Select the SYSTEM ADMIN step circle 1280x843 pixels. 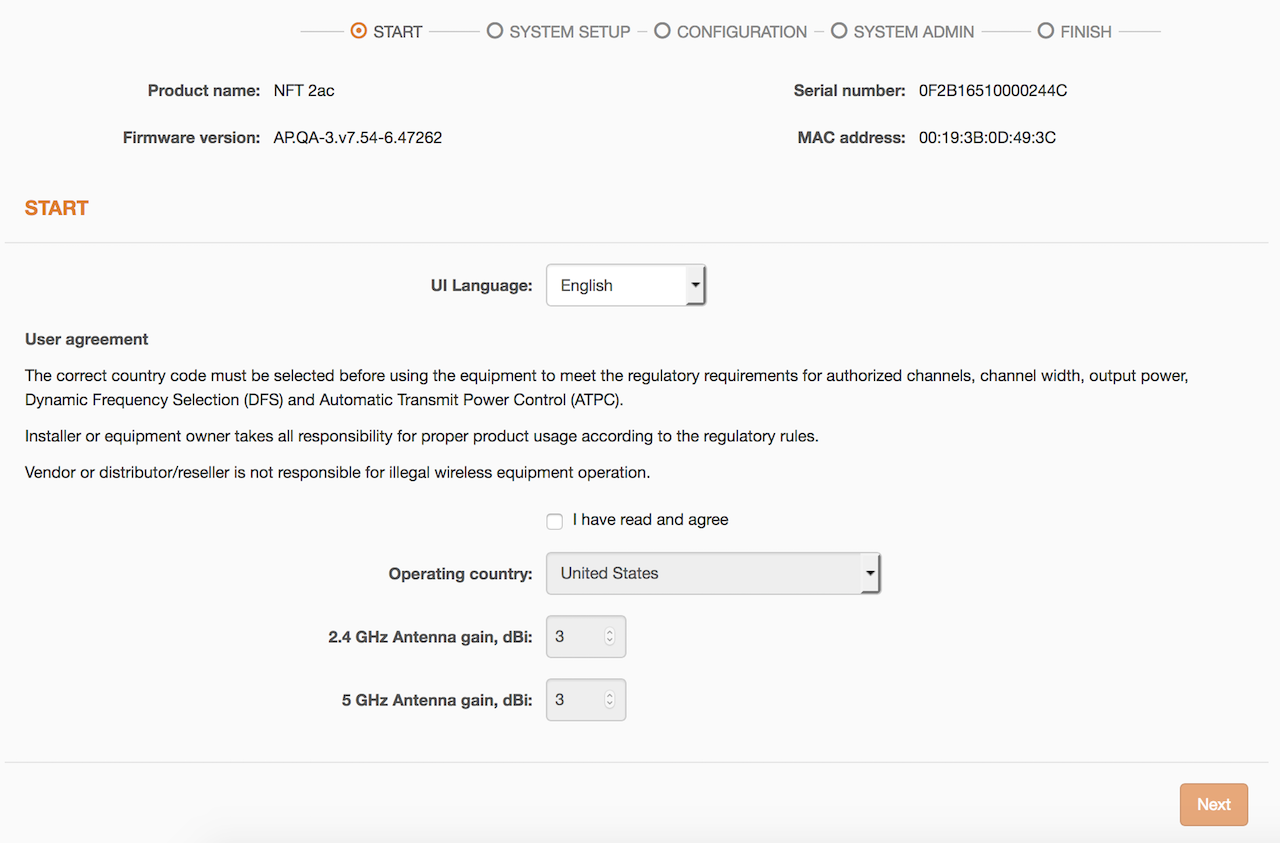click(x=838, y=31)
